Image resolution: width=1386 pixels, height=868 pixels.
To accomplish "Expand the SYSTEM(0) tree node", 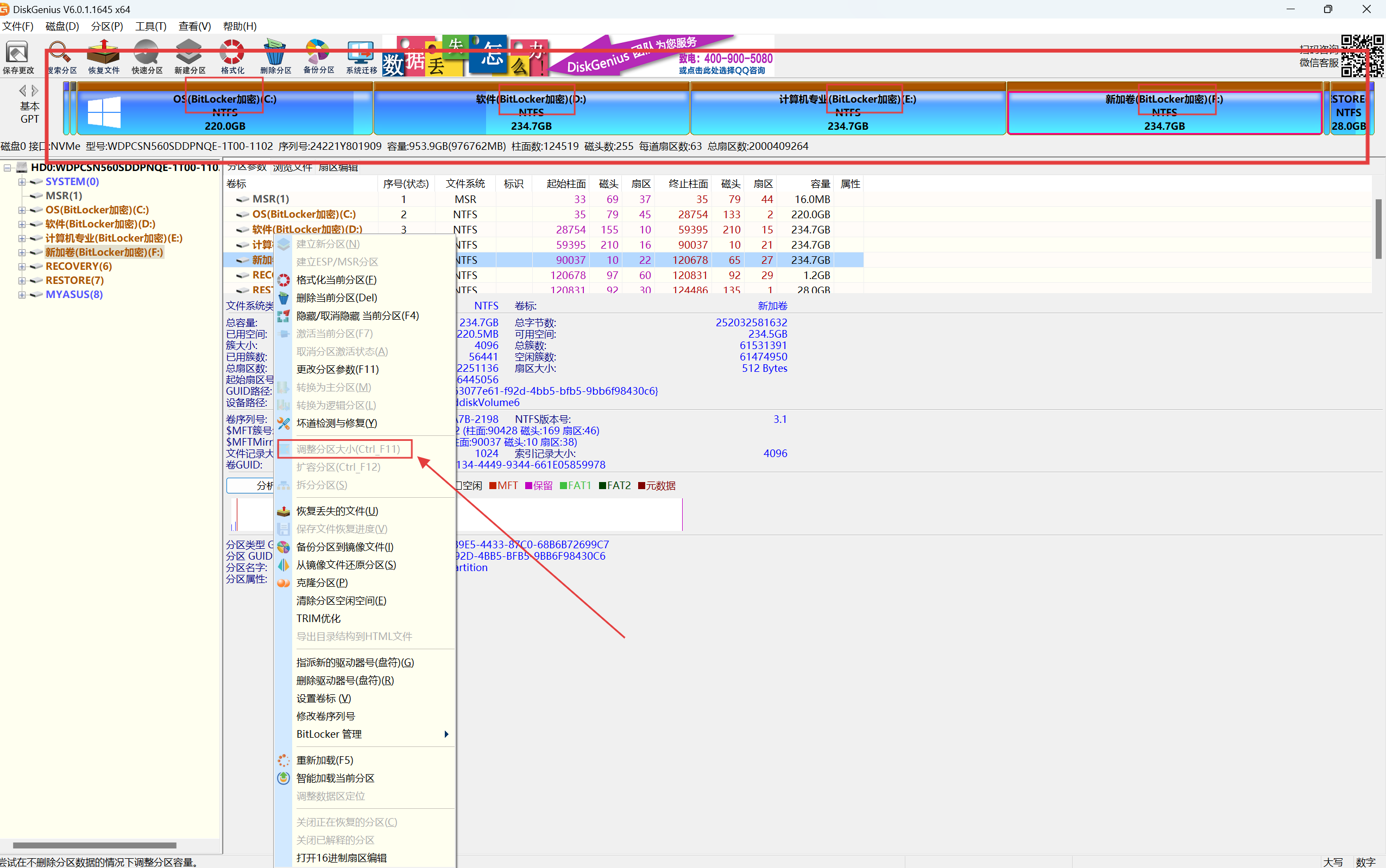I will pos(22,182).
